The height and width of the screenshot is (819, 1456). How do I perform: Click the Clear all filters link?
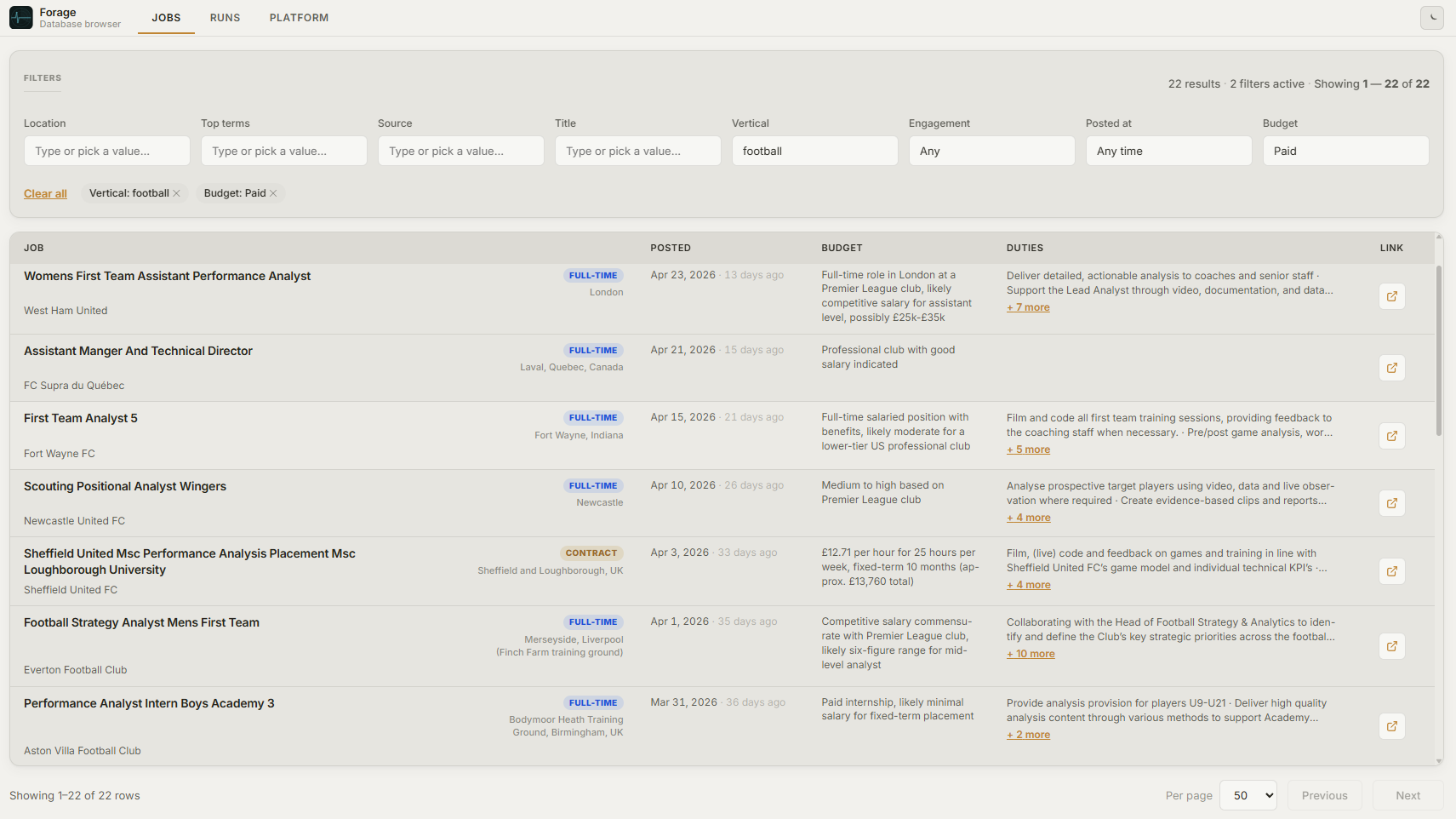click(x=45, y=193)
